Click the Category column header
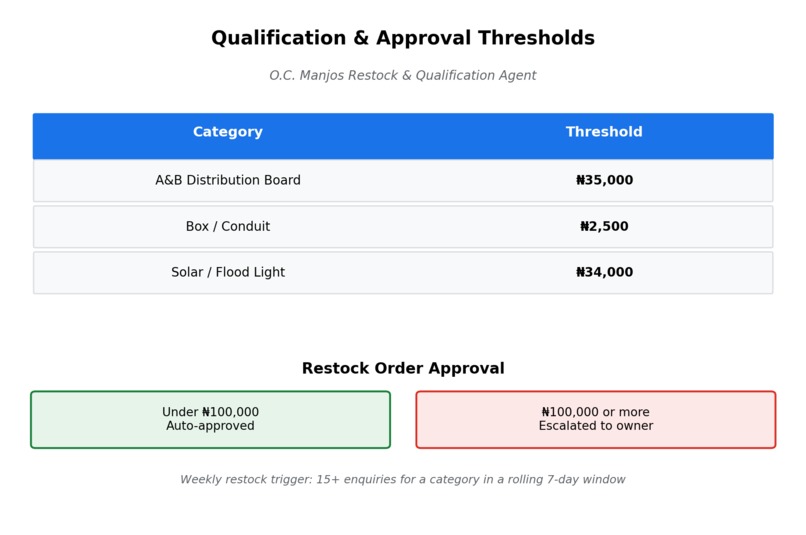The height and width of the screenshot is (535, 806). pyautogui.click(x=228, y=132)
